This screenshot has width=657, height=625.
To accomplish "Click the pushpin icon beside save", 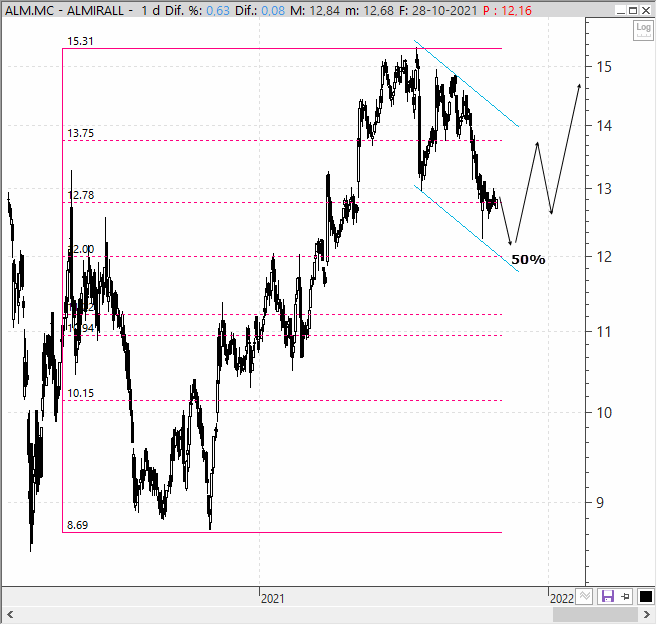I will [x=625, y=596].
